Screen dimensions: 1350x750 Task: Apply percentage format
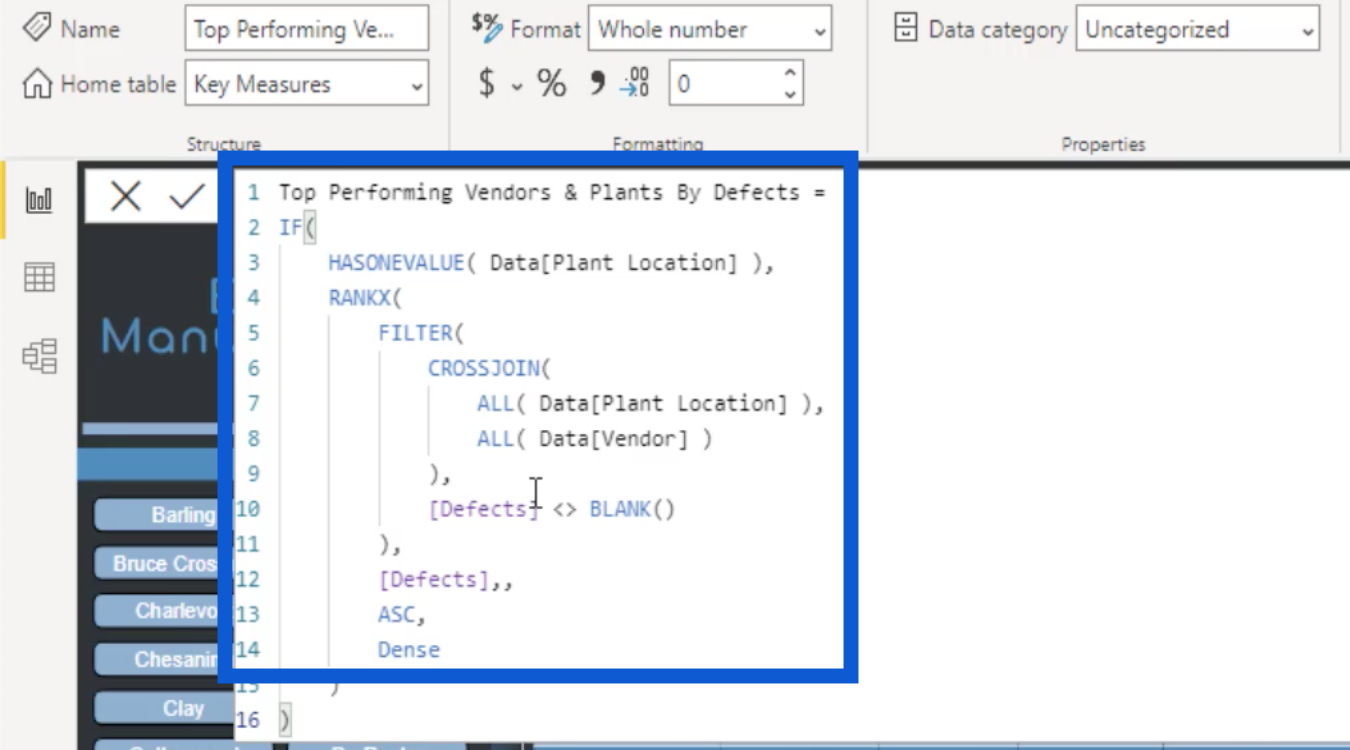coord(551,84)
